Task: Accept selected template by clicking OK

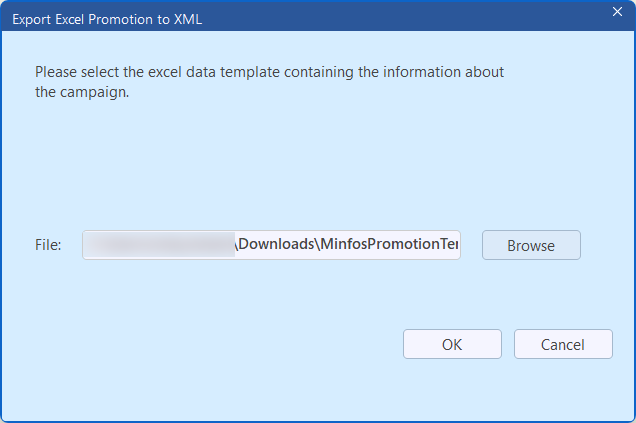Action: [452, 344]
